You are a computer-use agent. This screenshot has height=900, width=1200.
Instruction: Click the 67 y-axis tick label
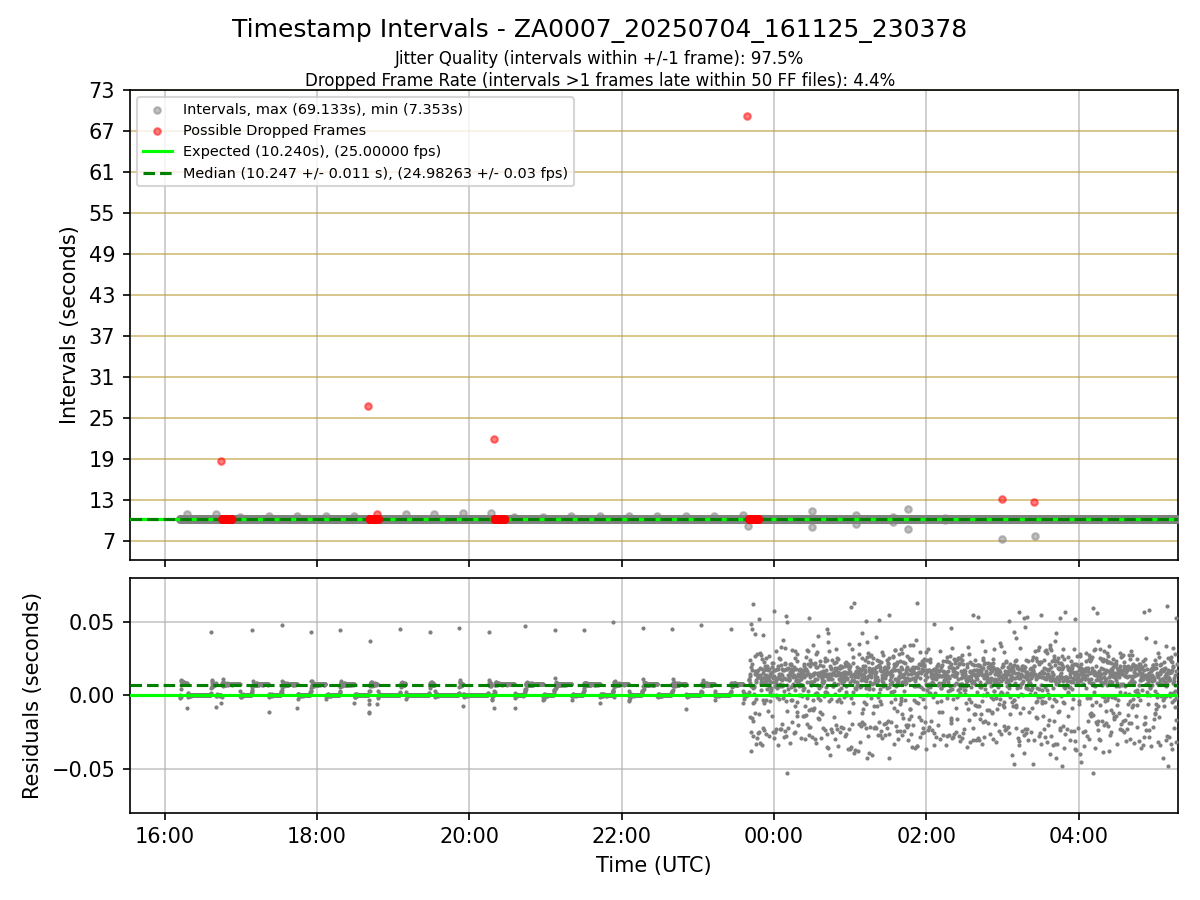(104, 132)
